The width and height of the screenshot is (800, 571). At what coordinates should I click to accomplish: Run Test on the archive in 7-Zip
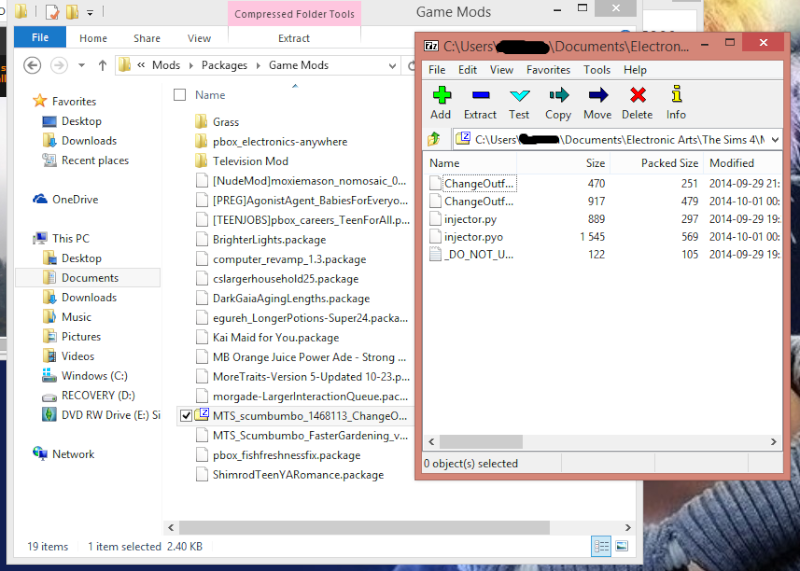tap(519, 103)
